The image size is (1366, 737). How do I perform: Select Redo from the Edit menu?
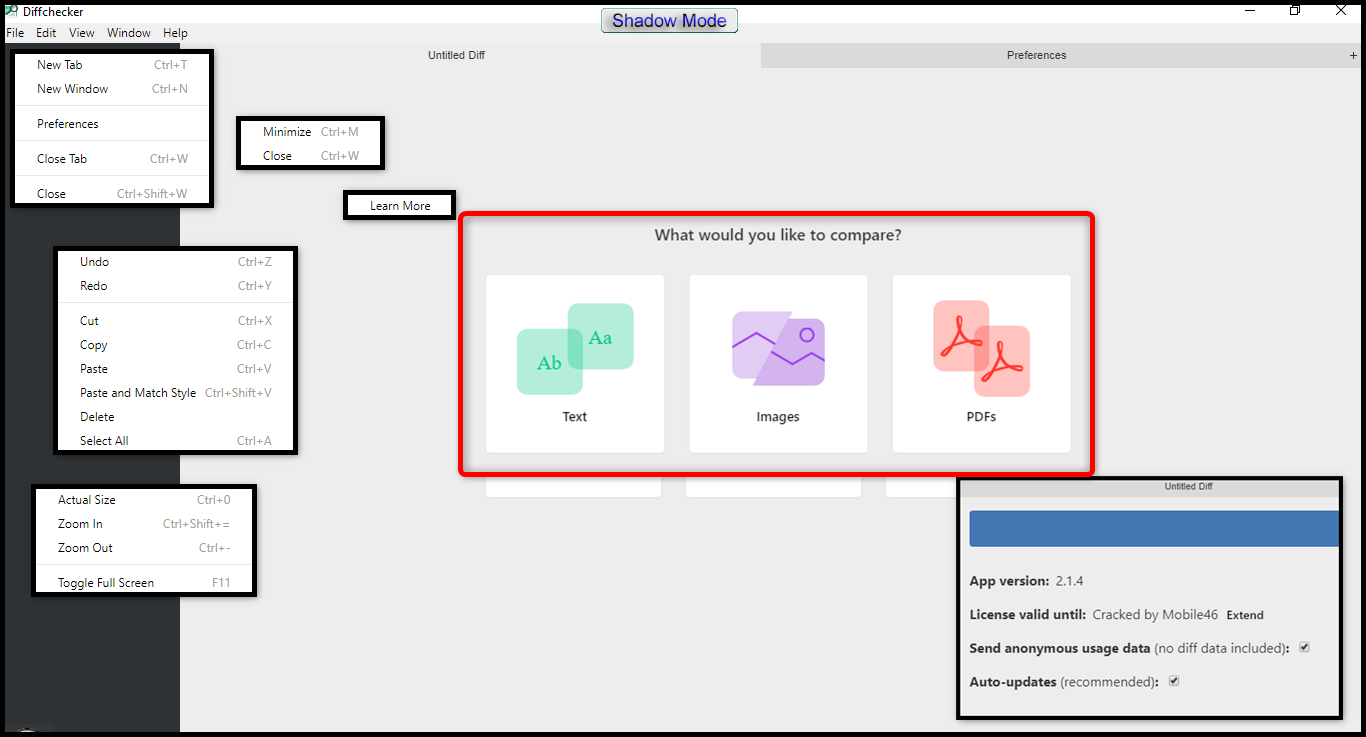tap(176, 286)
